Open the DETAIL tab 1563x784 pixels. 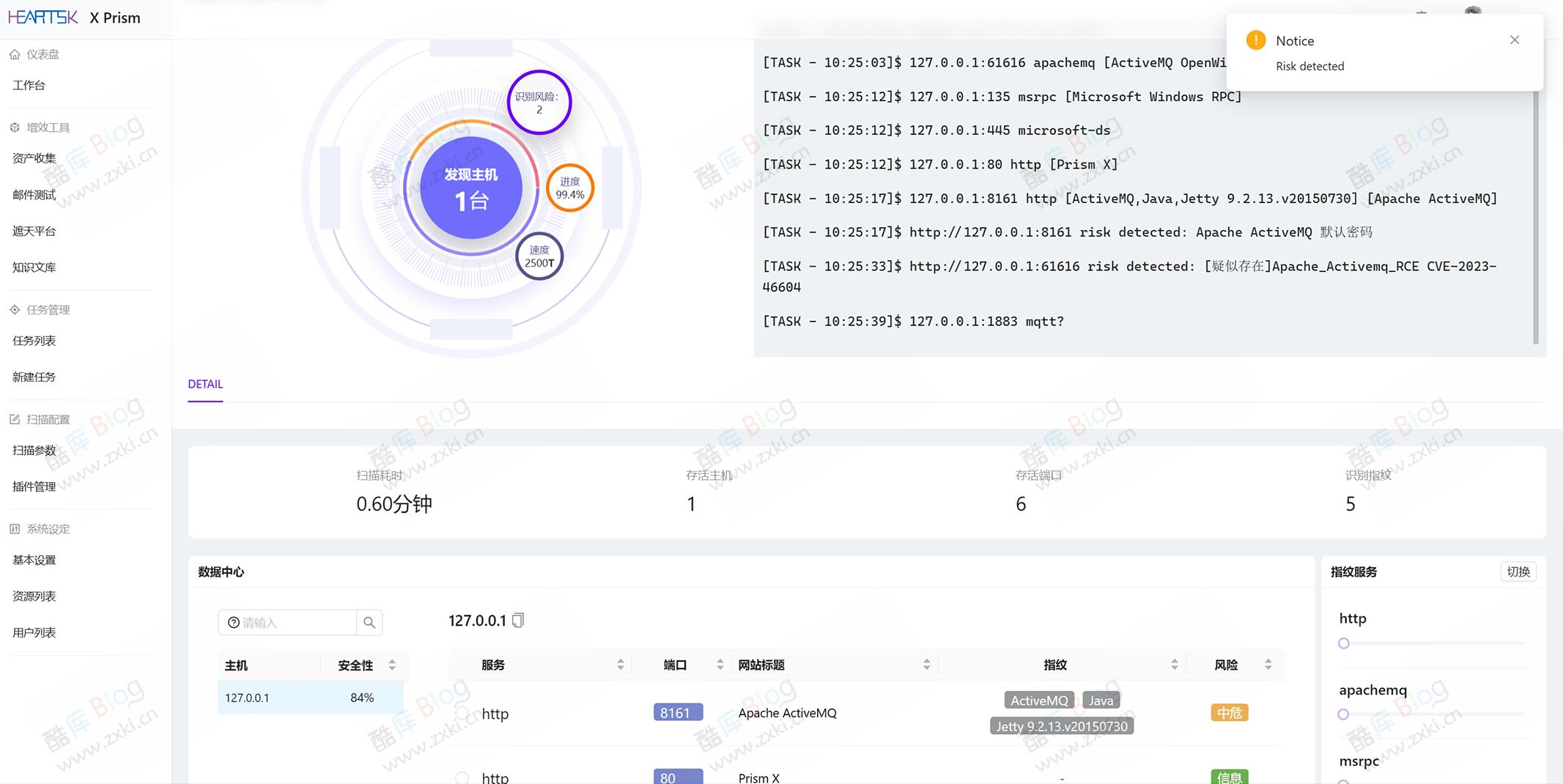point(205,384)
